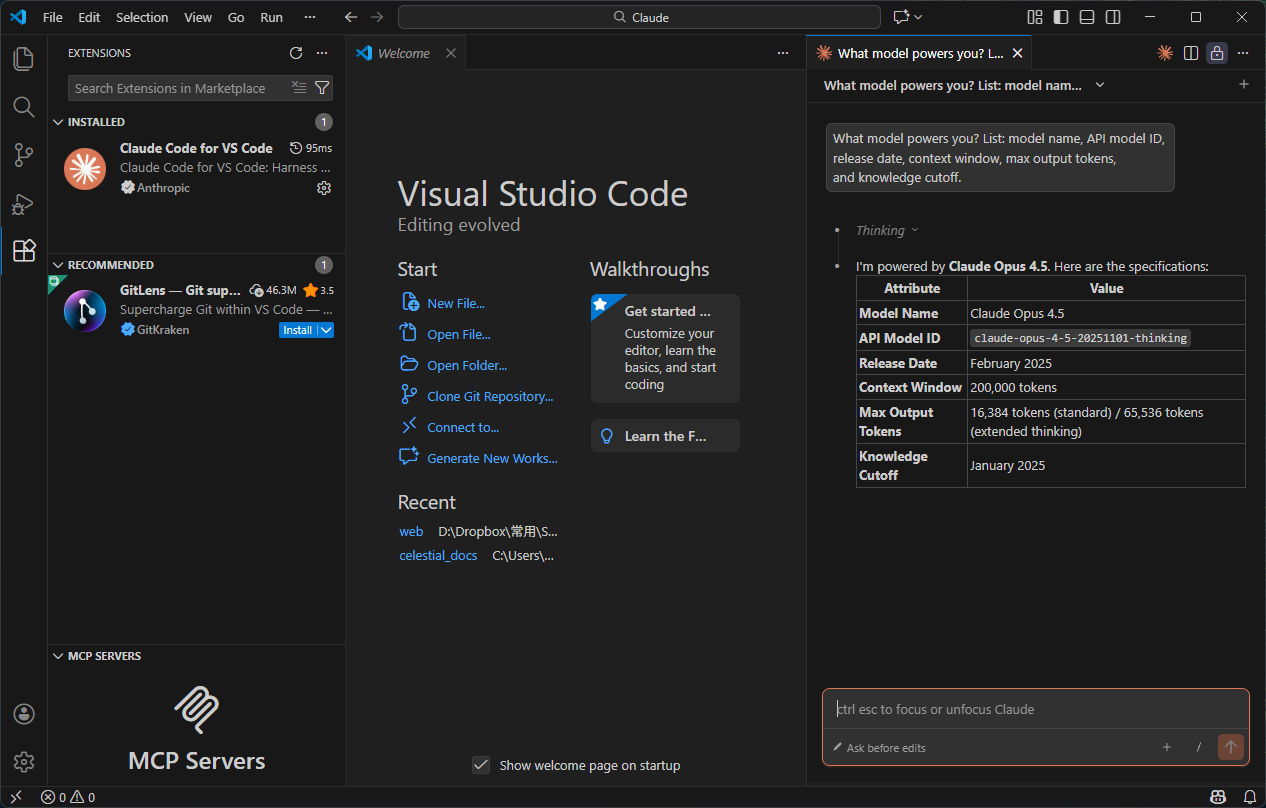Split the Claude editor right

pos(1191,53)
